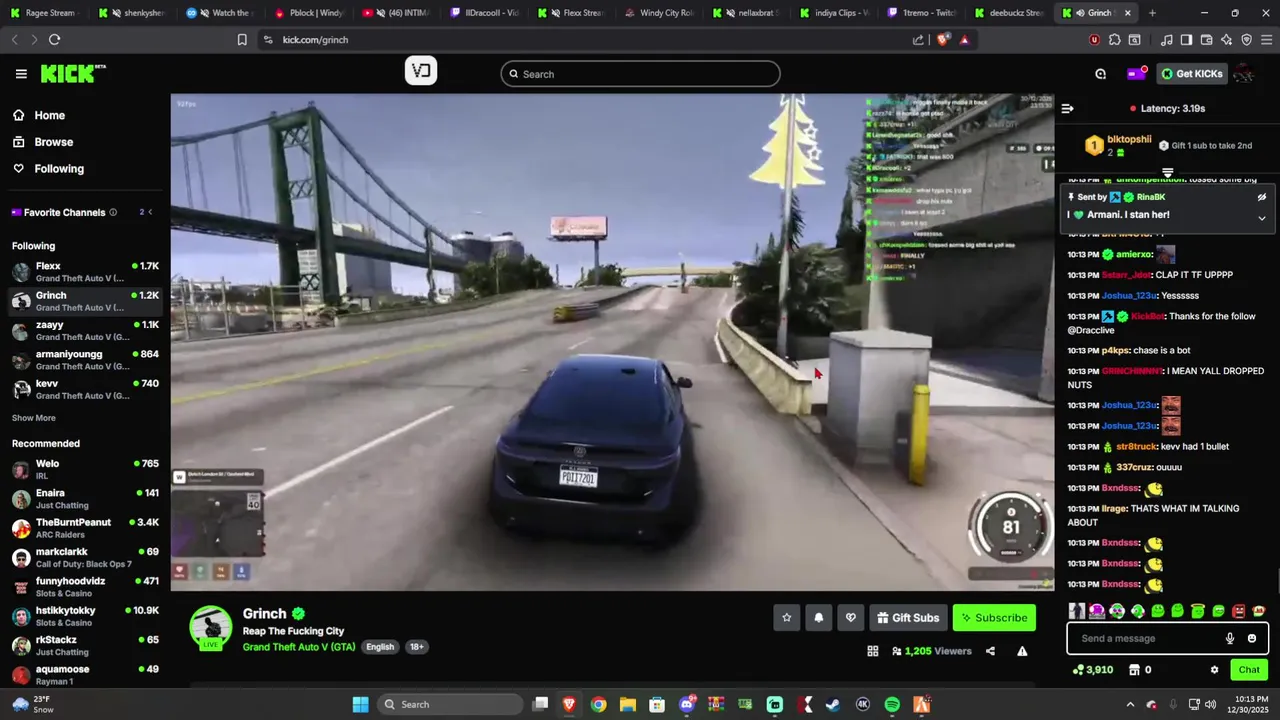Click the Kick search field

click(x=640, y=74)
